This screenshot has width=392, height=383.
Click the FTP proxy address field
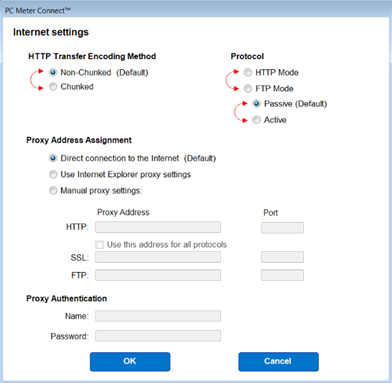pos(158,275)
